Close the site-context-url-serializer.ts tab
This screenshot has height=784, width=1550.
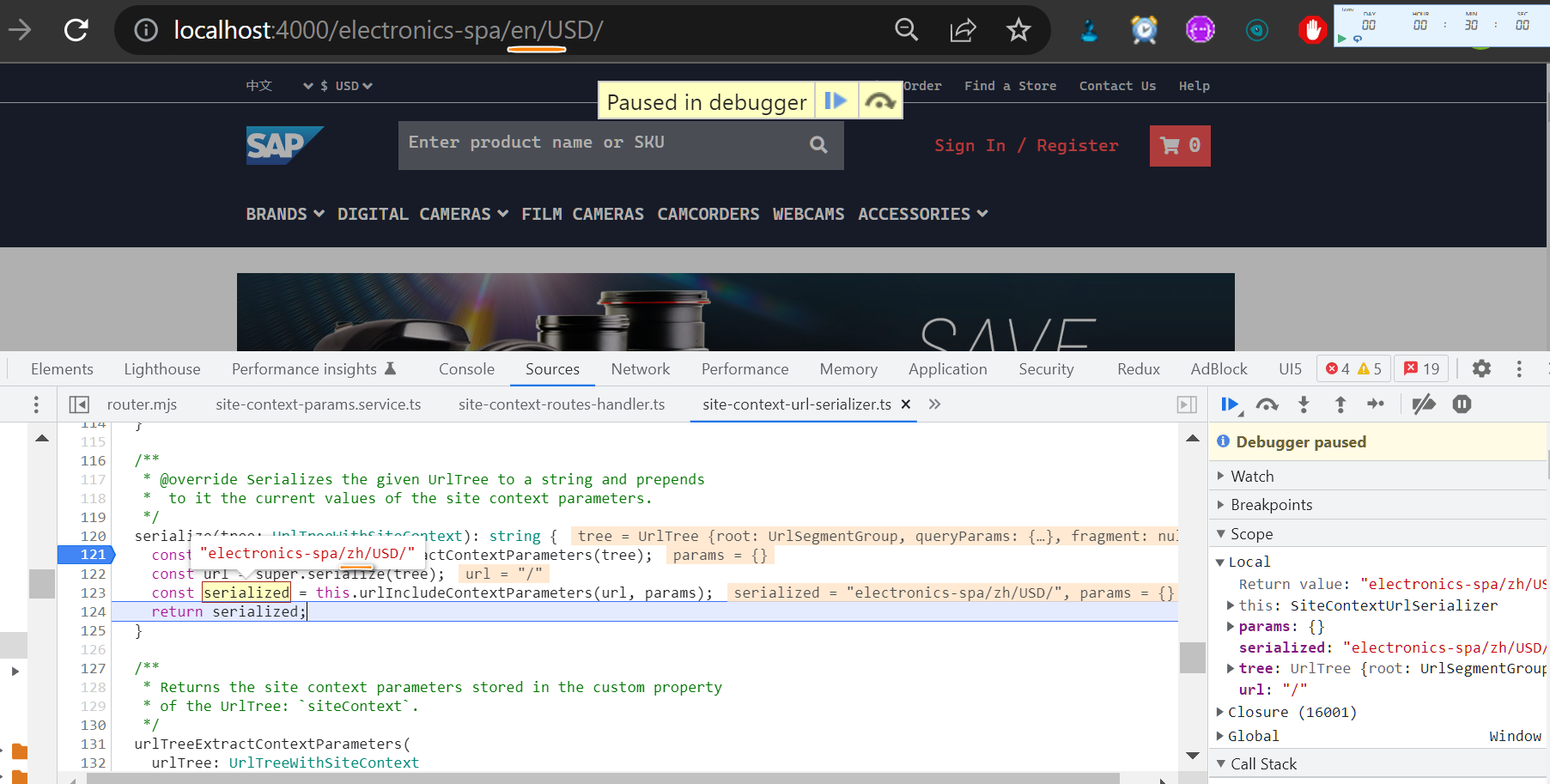tap(905, 404)
